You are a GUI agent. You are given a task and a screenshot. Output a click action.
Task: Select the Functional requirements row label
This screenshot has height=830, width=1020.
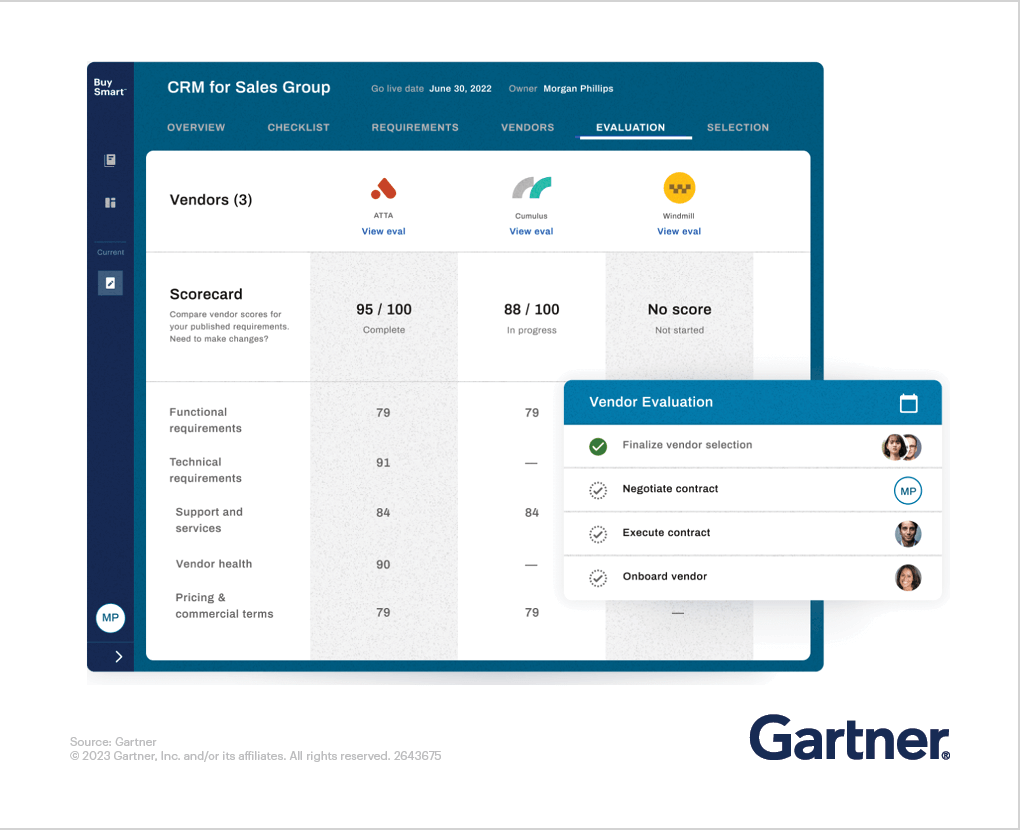[x=205, y=420]
